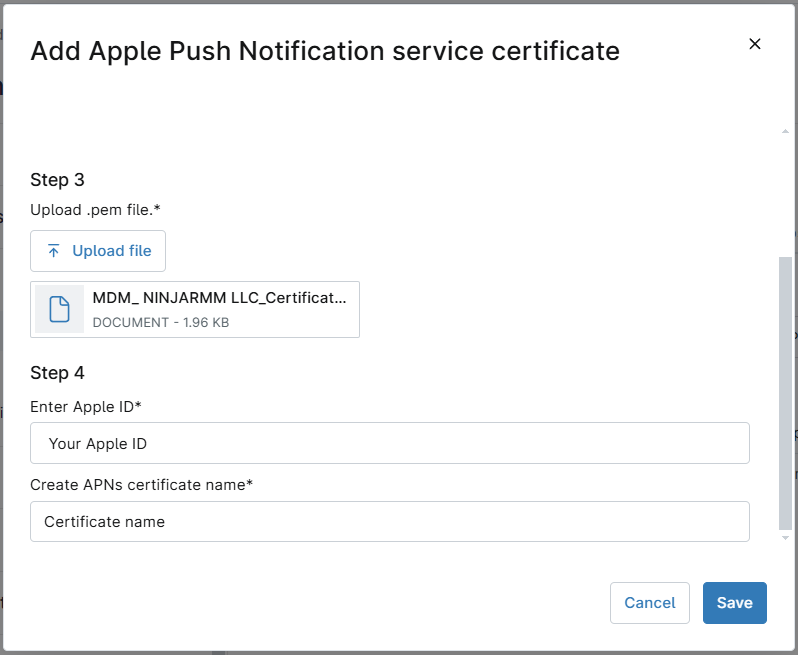Click the DOCUMENT - 1.96 KB file details
The image size is (798, 655).
click(x=160, y=322)
